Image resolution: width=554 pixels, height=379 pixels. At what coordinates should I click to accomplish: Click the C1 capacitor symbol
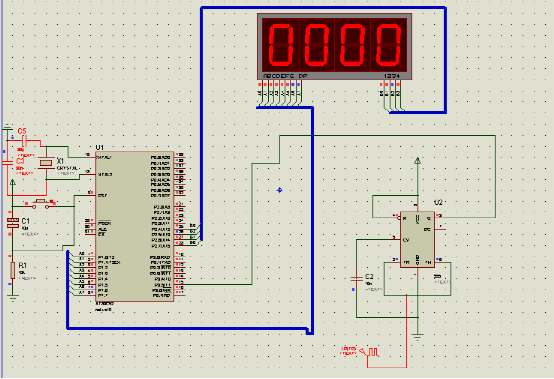point(13,223)
